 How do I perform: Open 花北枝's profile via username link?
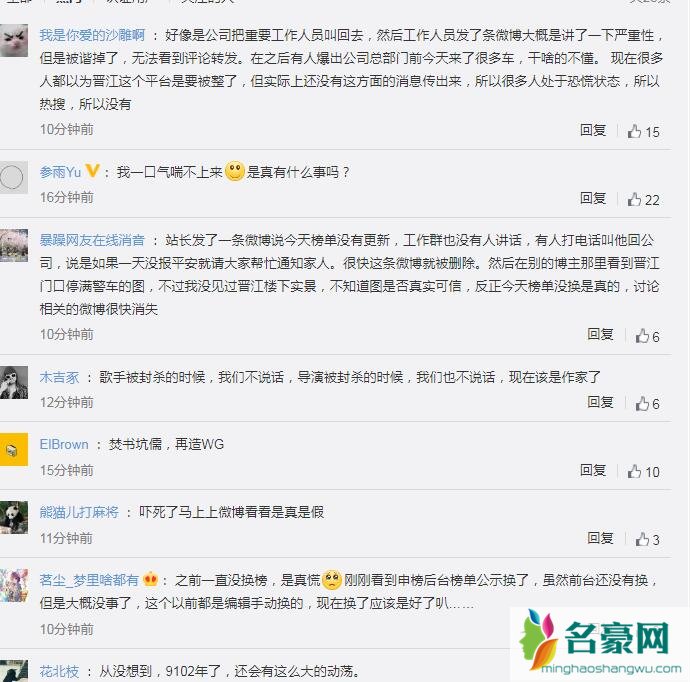[x=59, y=671]
